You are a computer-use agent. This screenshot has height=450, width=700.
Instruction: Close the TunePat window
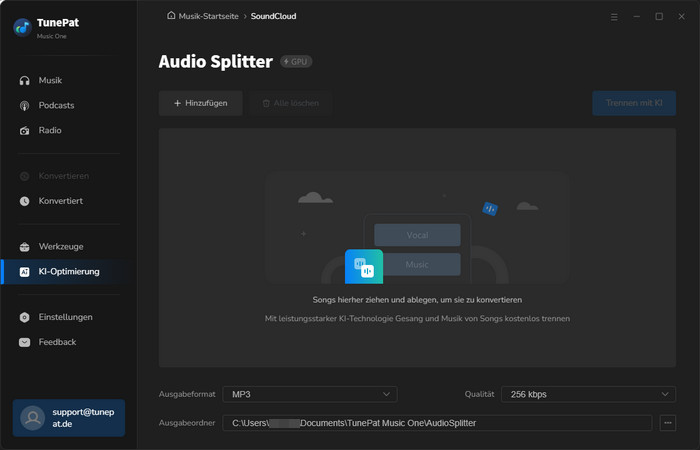point(681,17)
